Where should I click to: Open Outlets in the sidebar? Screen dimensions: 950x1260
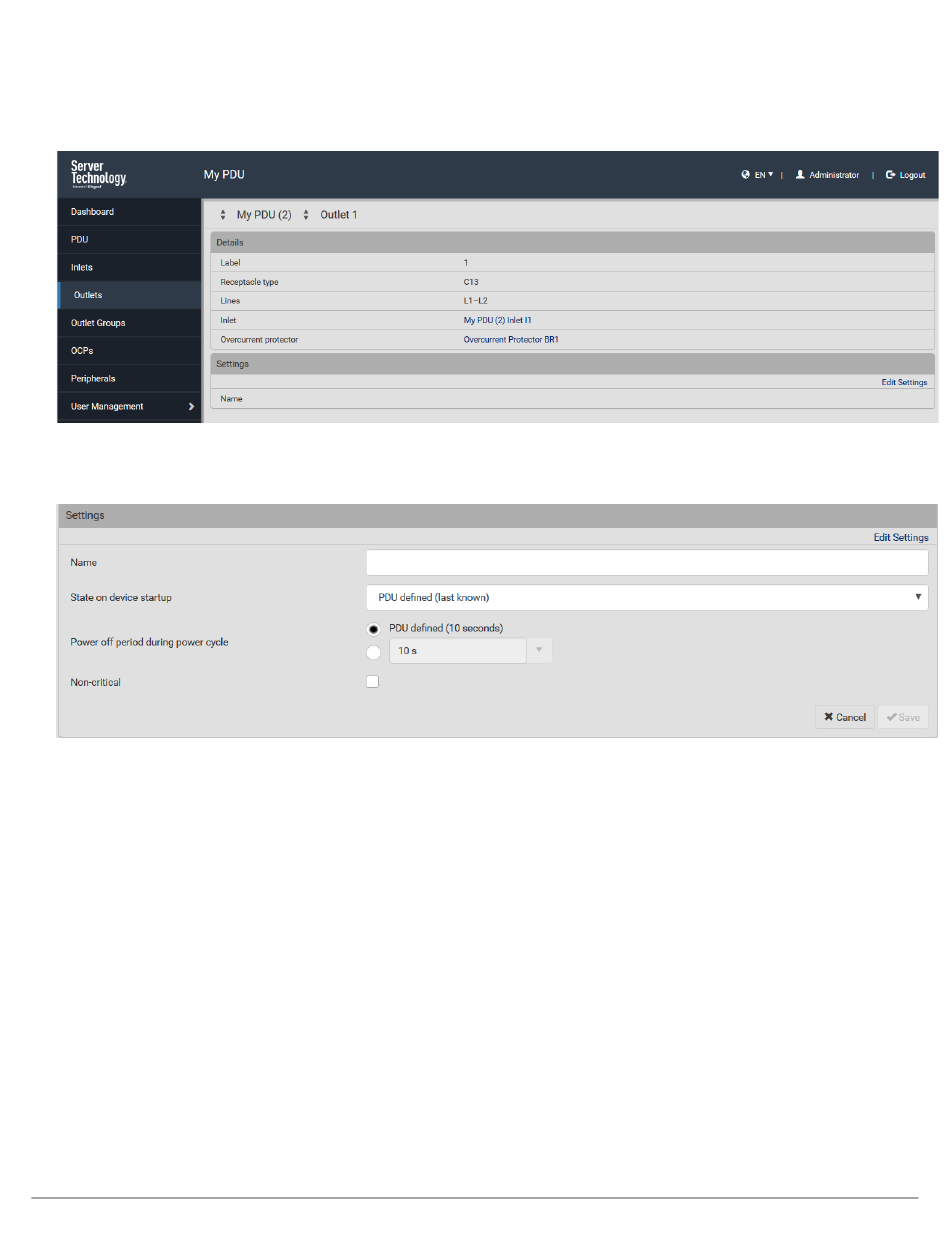130,295
